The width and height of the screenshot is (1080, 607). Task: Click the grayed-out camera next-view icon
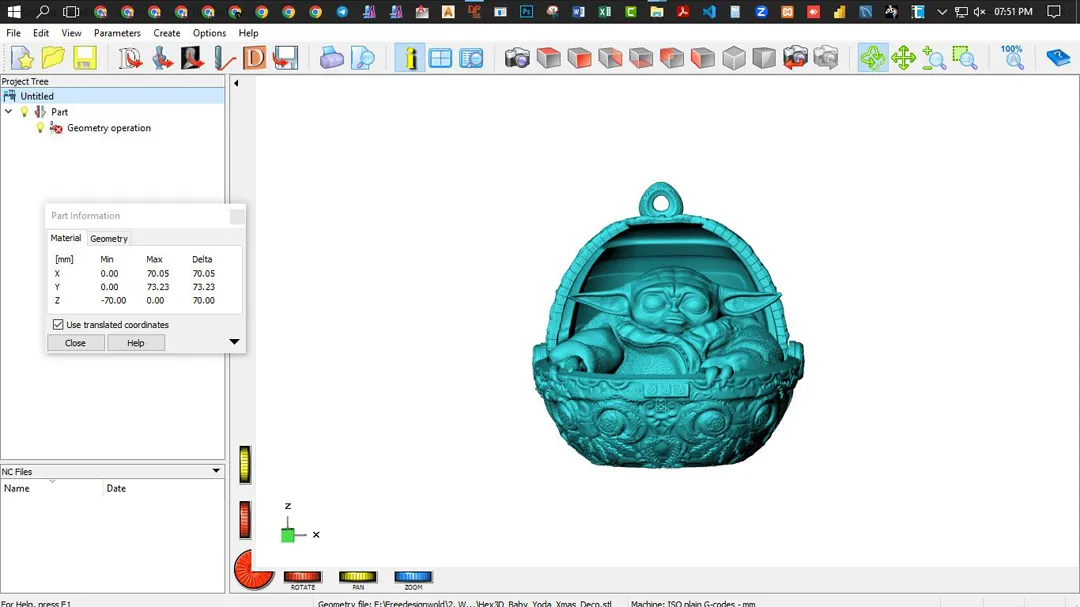pyautogui.click(x=826, y=59)
